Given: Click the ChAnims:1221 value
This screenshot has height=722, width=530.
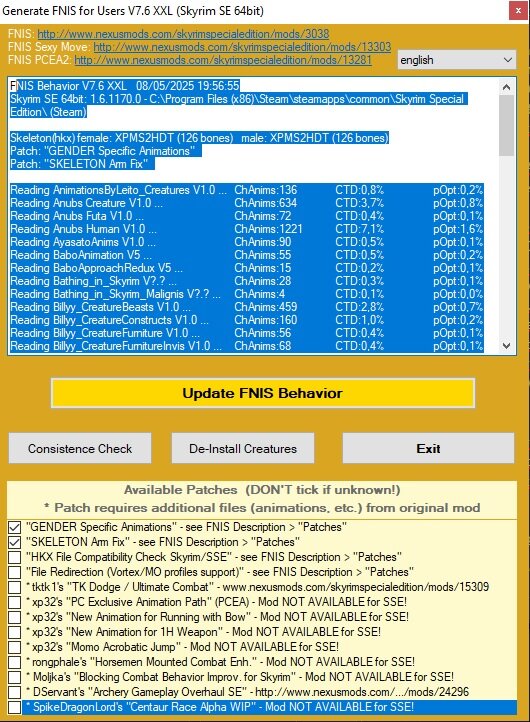Looking at the screenshot, I should tap(268, 229).
